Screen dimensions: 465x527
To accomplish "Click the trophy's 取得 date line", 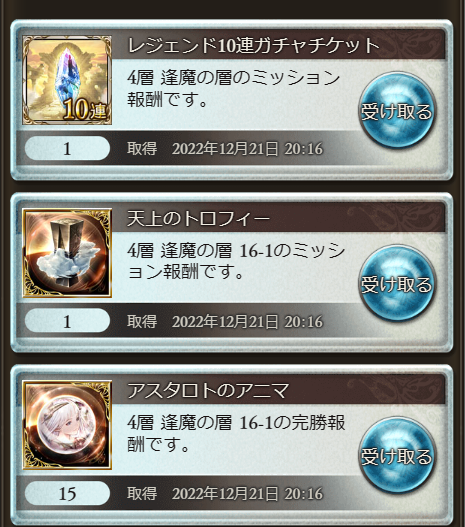I will (x=225, y=321).
